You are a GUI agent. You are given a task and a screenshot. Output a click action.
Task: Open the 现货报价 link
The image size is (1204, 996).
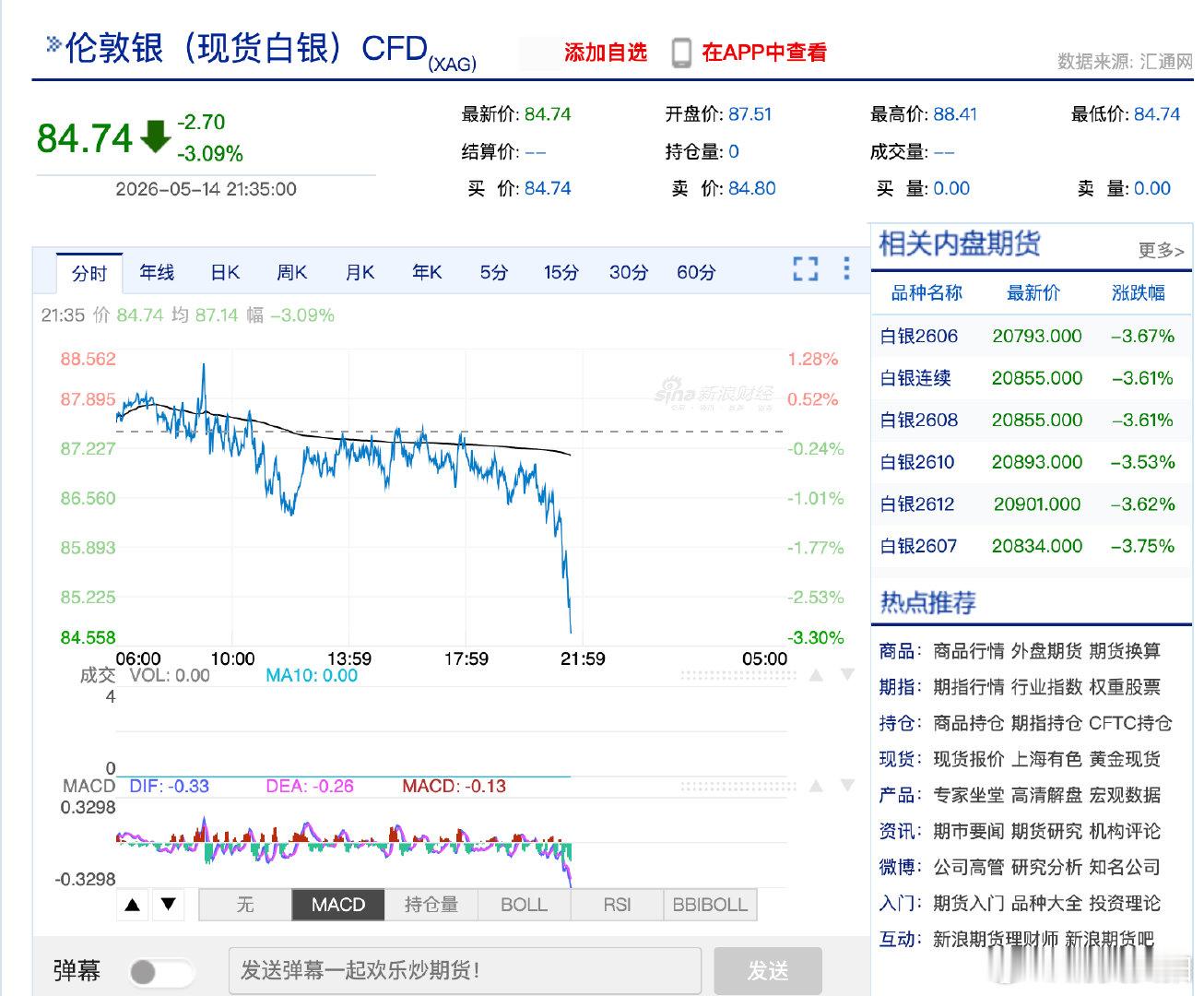[x=968, y=759]
